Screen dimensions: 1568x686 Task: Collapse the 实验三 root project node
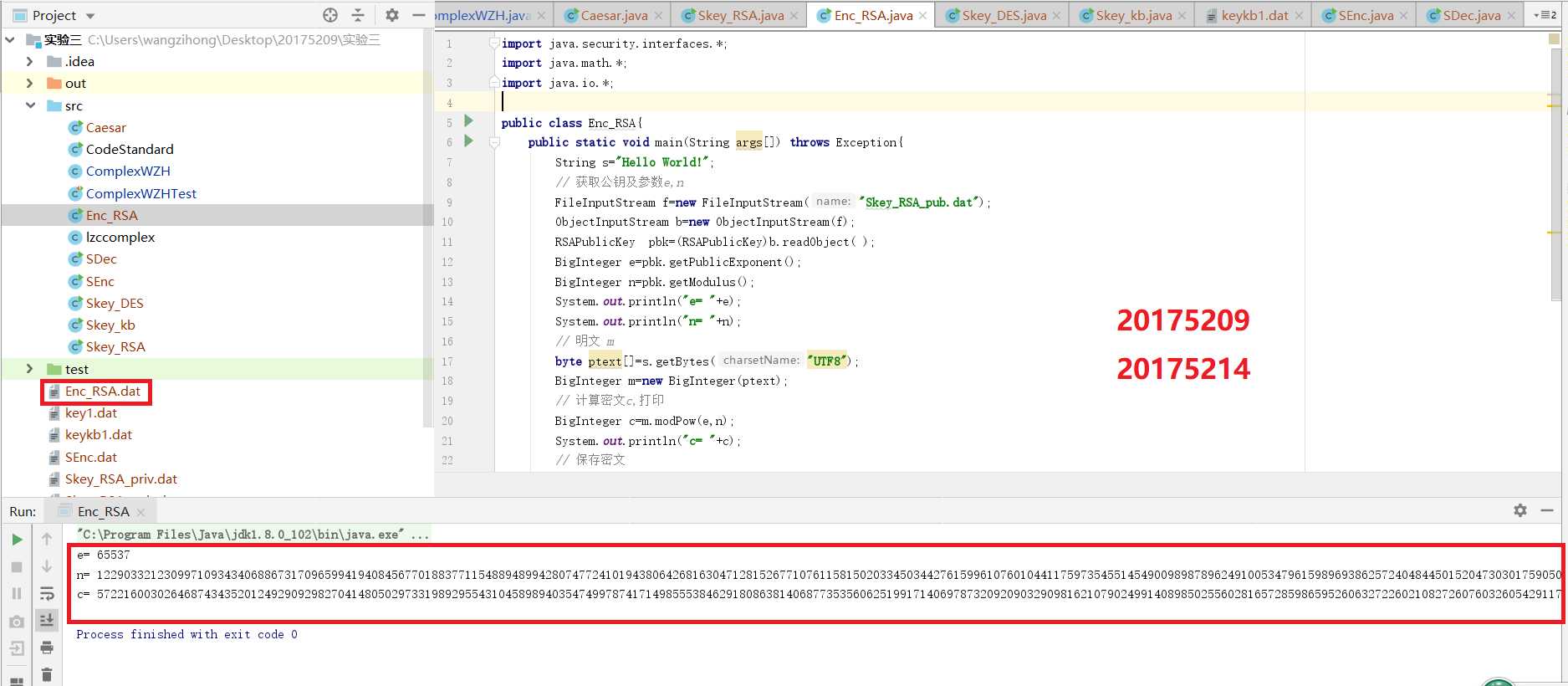pos(10,39)
